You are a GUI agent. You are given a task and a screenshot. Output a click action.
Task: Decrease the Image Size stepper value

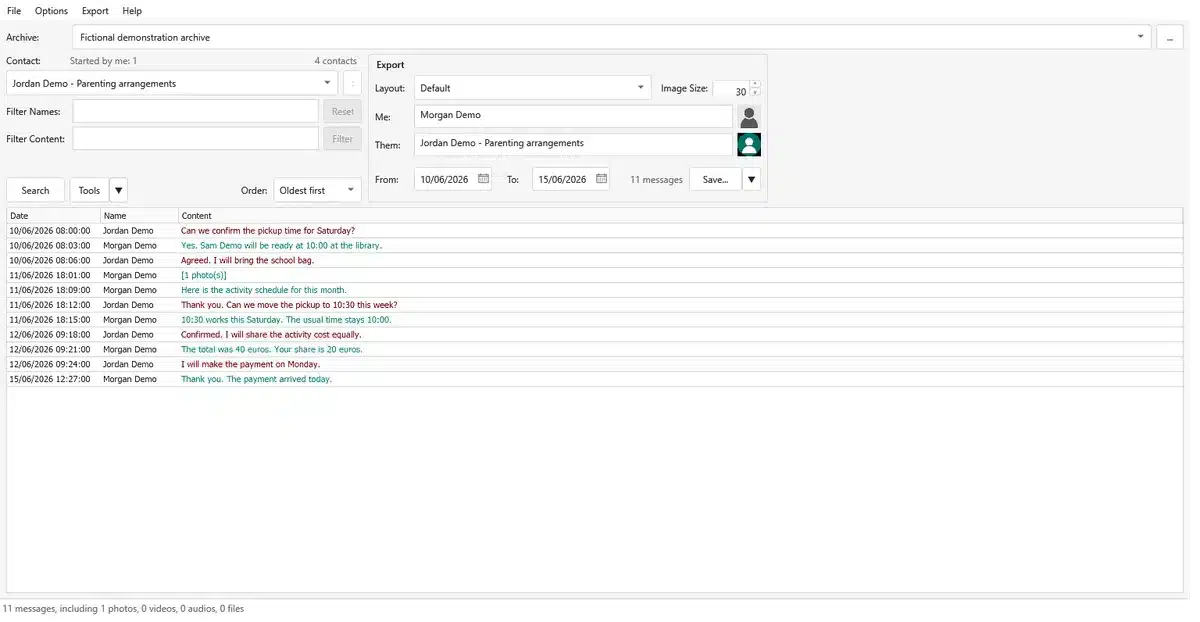[755, 92]
